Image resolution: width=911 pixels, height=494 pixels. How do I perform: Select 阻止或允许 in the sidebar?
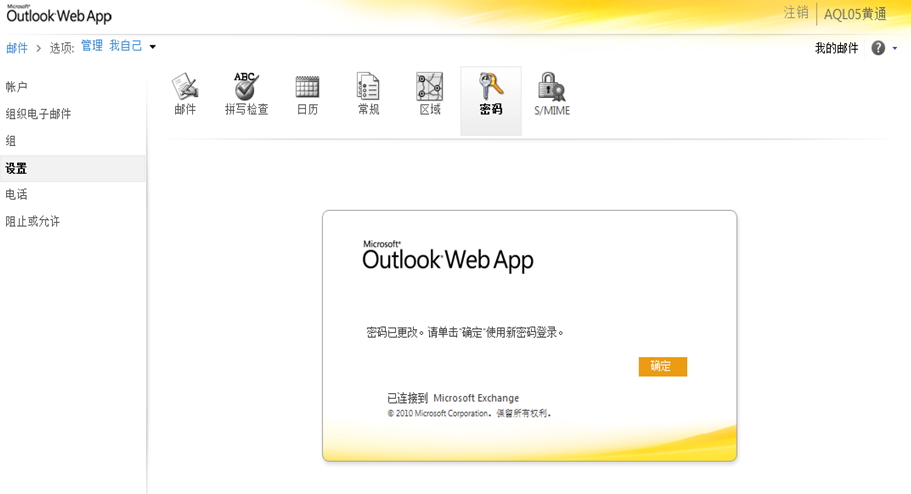33,221
